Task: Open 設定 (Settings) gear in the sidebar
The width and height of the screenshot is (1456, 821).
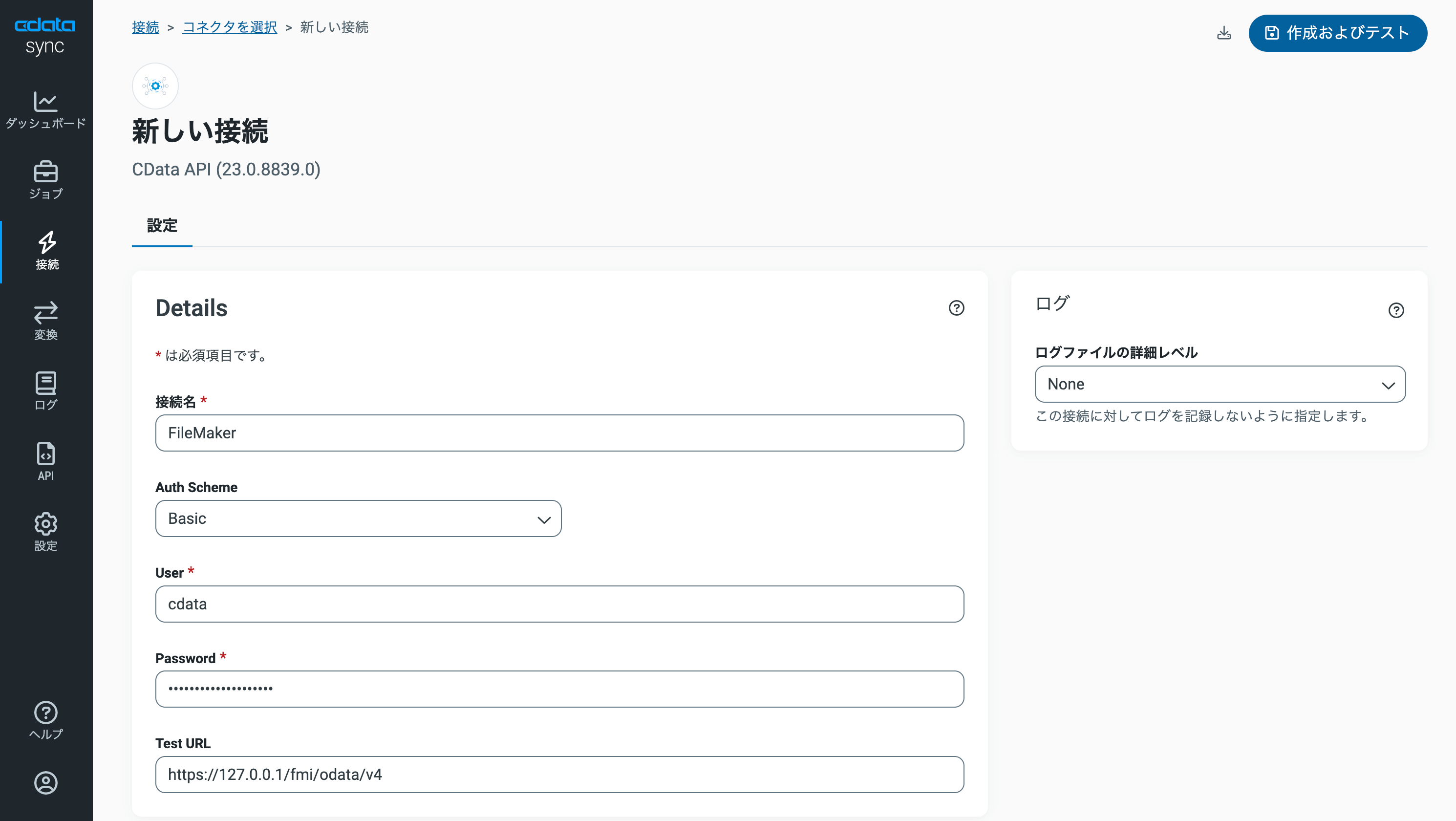Action: (x=46, y=532)
